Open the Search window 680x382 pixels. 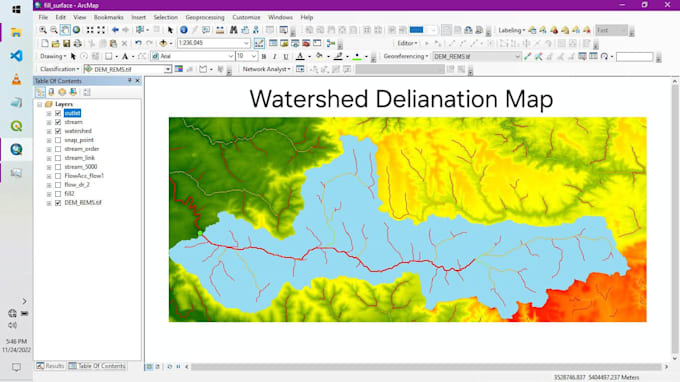[295, 43]
